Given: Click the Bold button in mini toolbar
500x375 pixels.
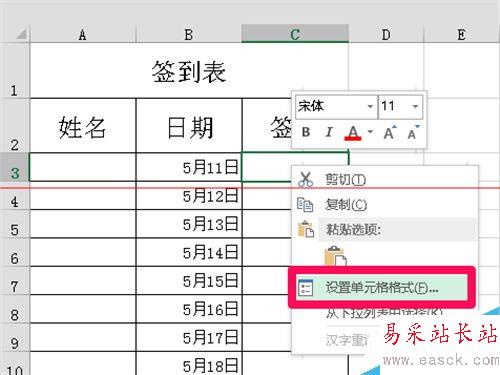Looking at the screenshot, I should coord(306,132).
